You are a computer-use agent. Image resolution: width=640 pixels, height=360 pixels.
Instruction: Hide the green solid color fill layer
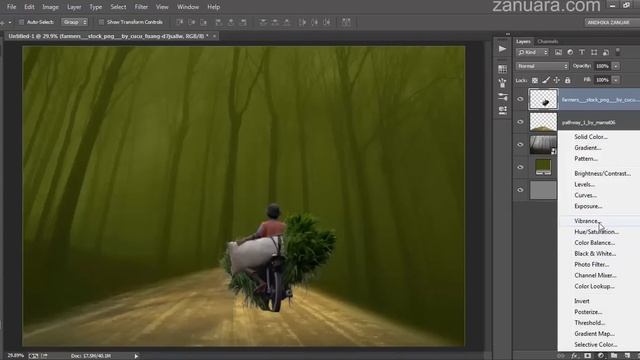coord(520,167)
